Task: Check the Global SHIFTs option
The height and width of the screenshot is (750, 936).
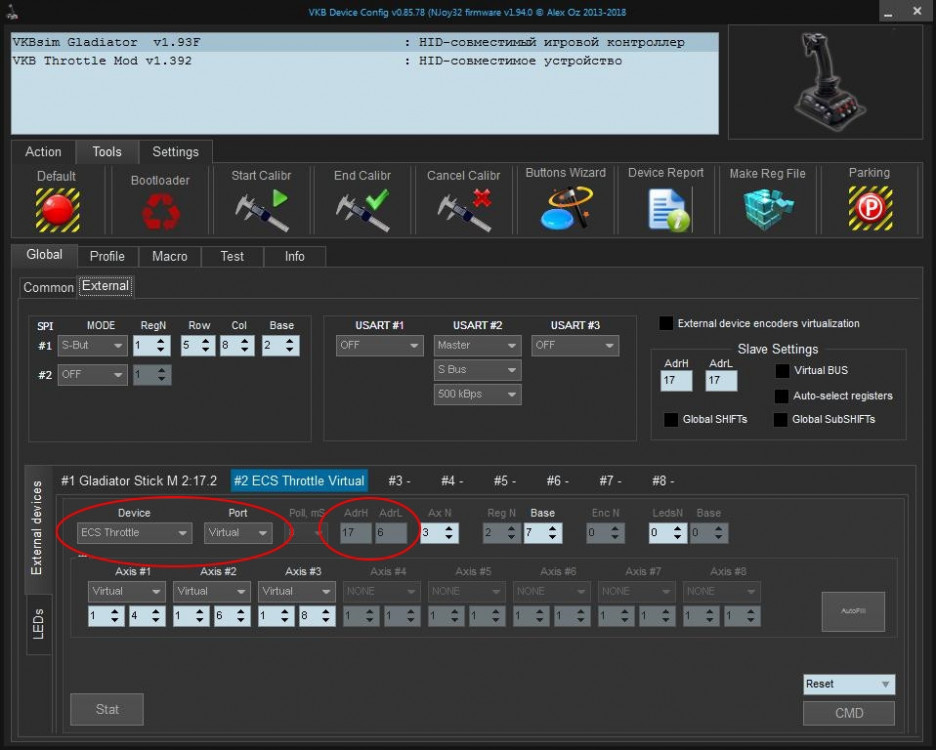Action: pyautogui.click(x=672, y=420)
